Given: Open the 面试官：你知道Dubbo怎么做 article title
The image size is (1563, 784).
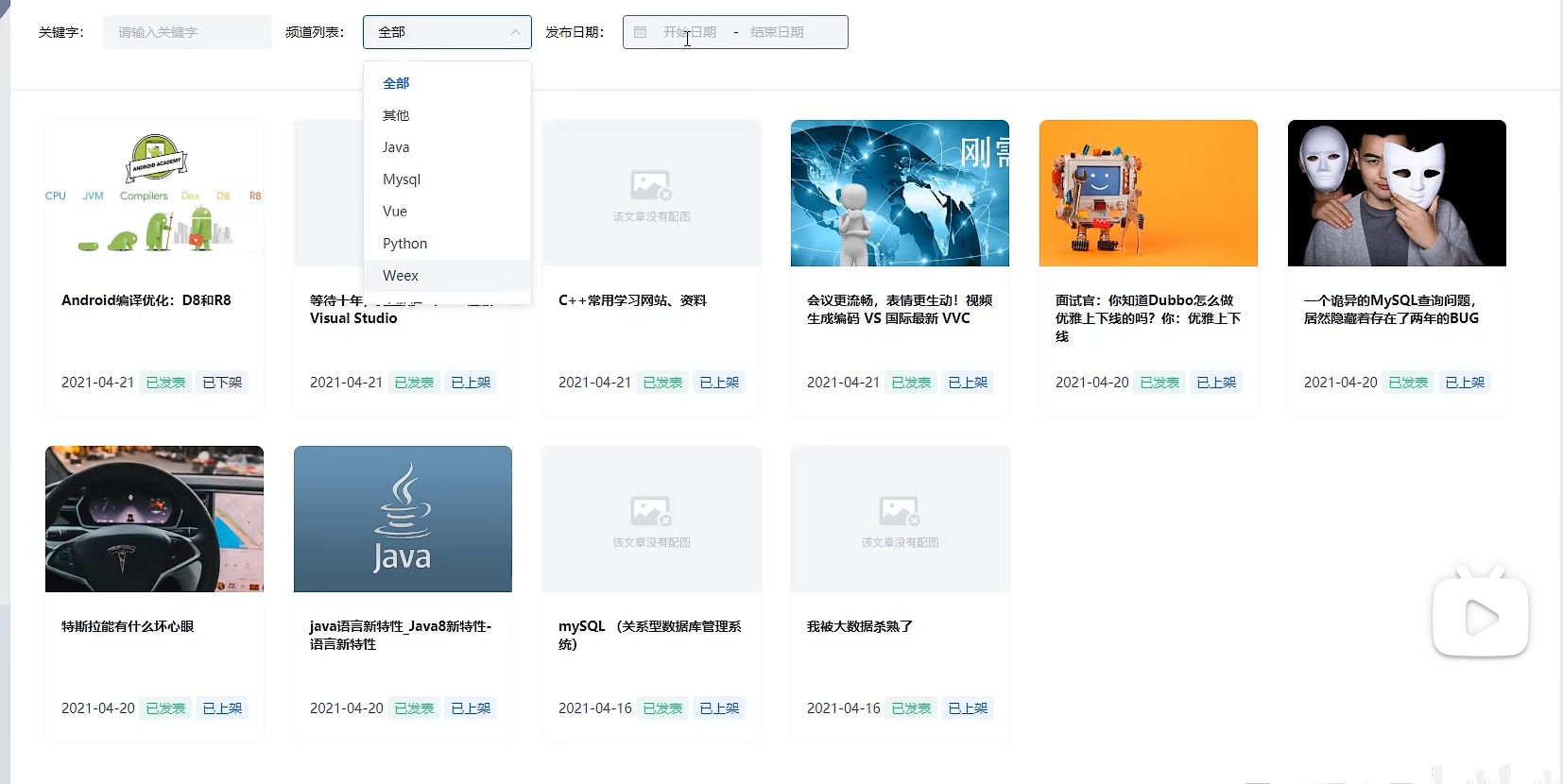Looking at the screenshot, I should click(1148, 318).
